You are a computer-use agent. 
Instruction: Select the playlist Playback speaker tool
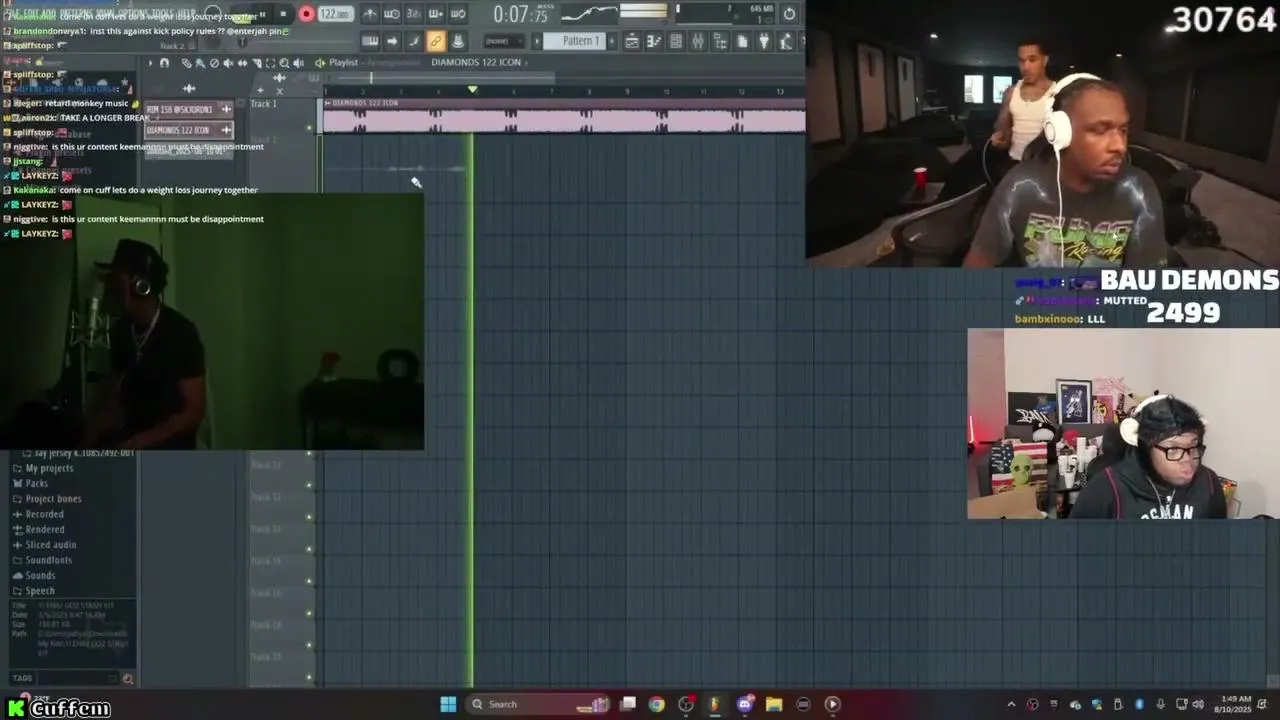click(x=299, y=63)
